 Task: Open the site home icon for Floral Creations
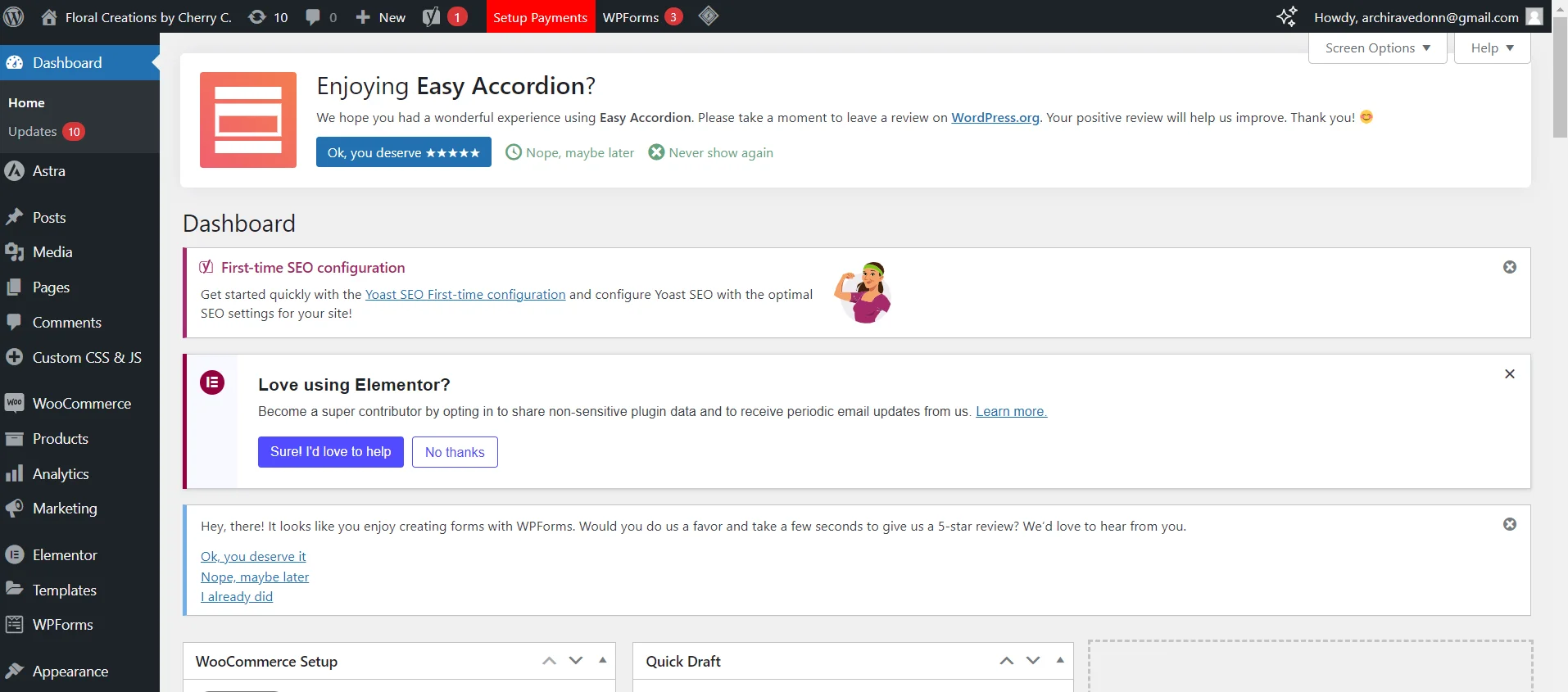pyautogui.click(x=49, y=17)
